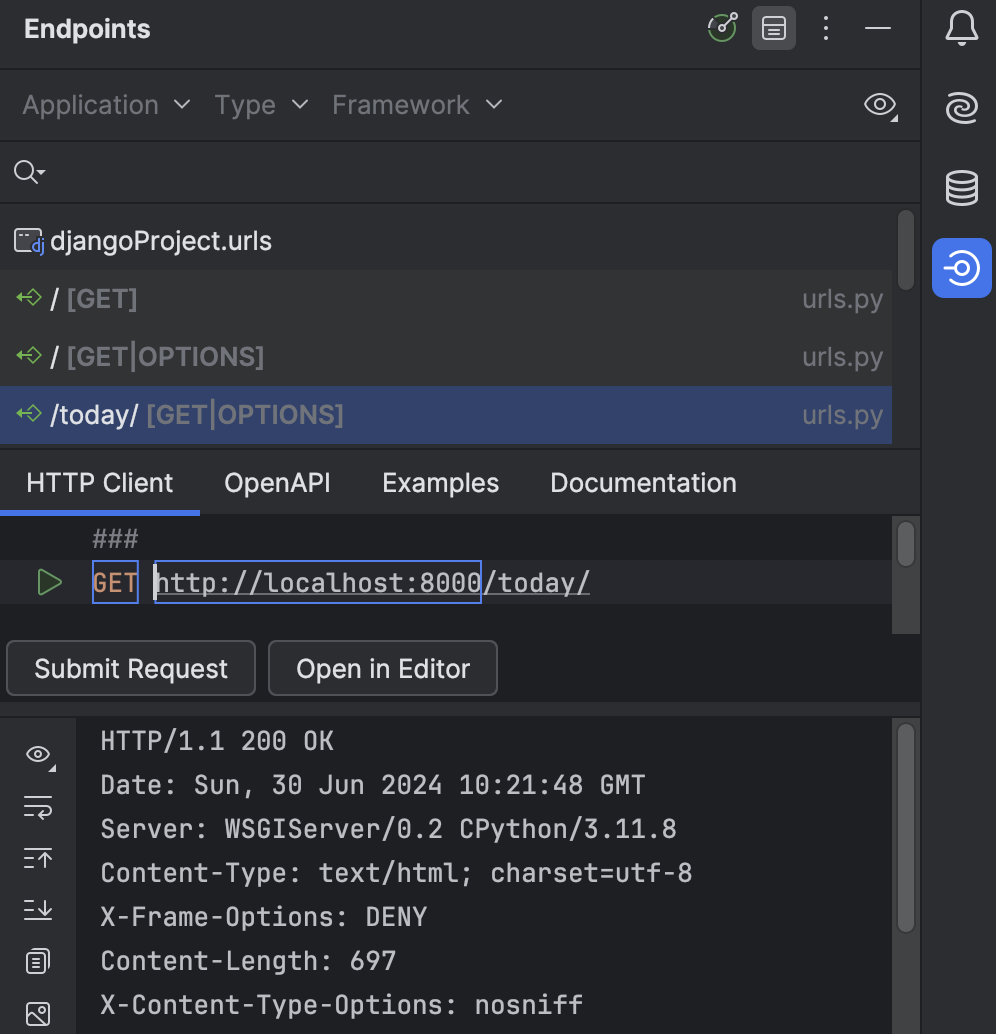Screen dimensions: 996x1034
Task: Open the Database tool window icon
Action: [961, 188]
